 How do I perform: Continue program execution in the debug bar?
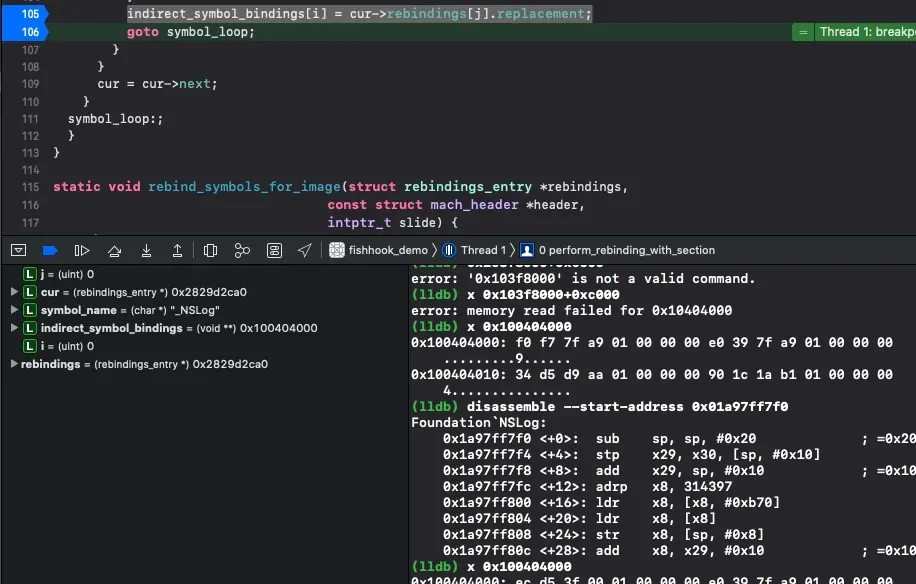click(x=82, y=251)
